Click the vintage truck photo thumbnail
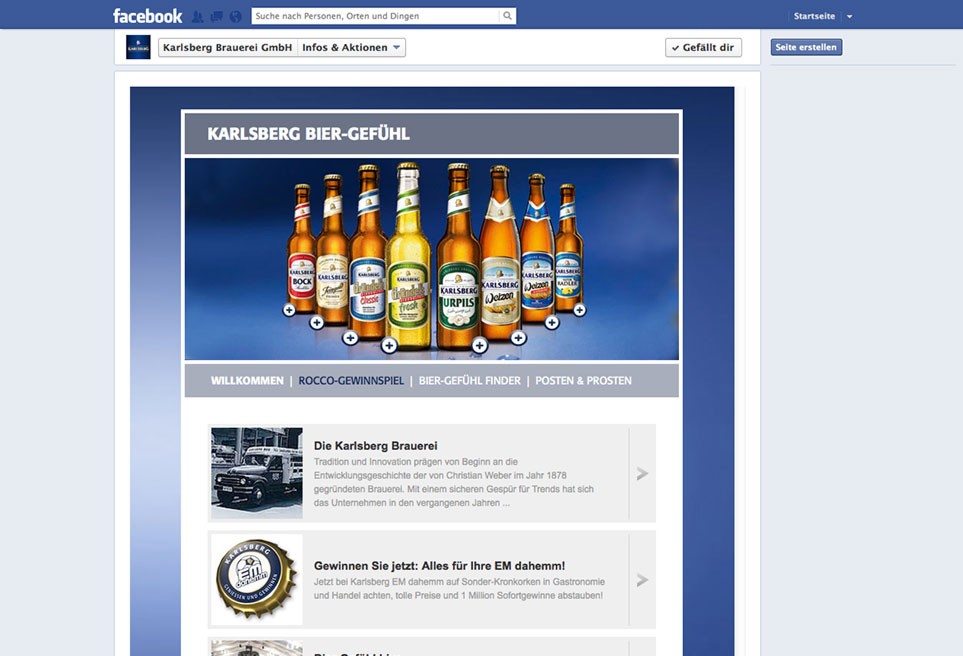963x656 pixels. pos(257,474)
